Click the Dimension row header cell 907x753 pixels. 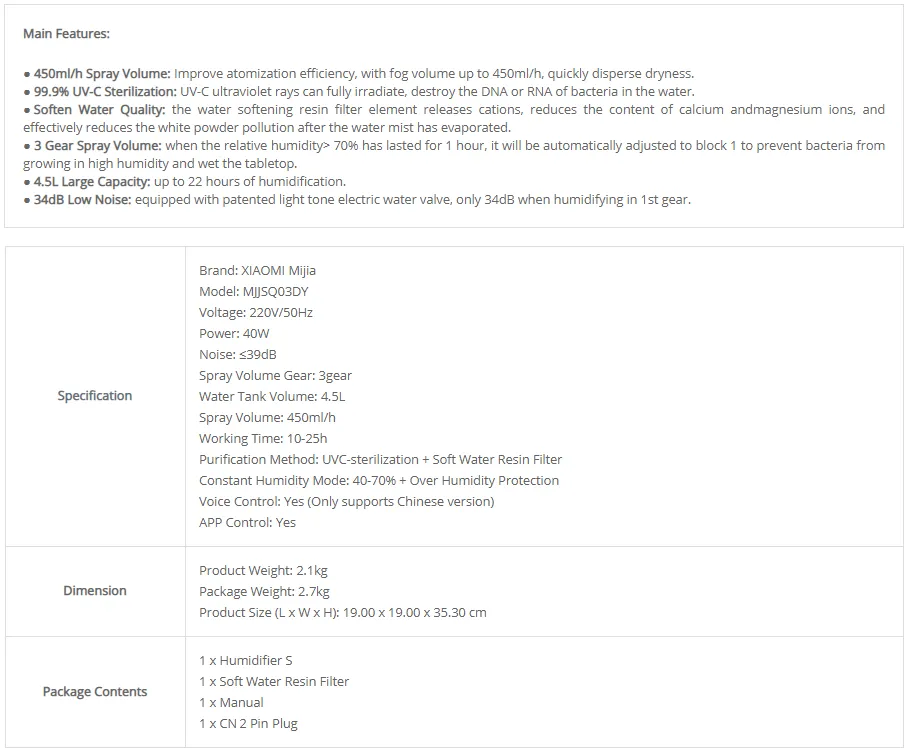point(95,591)
